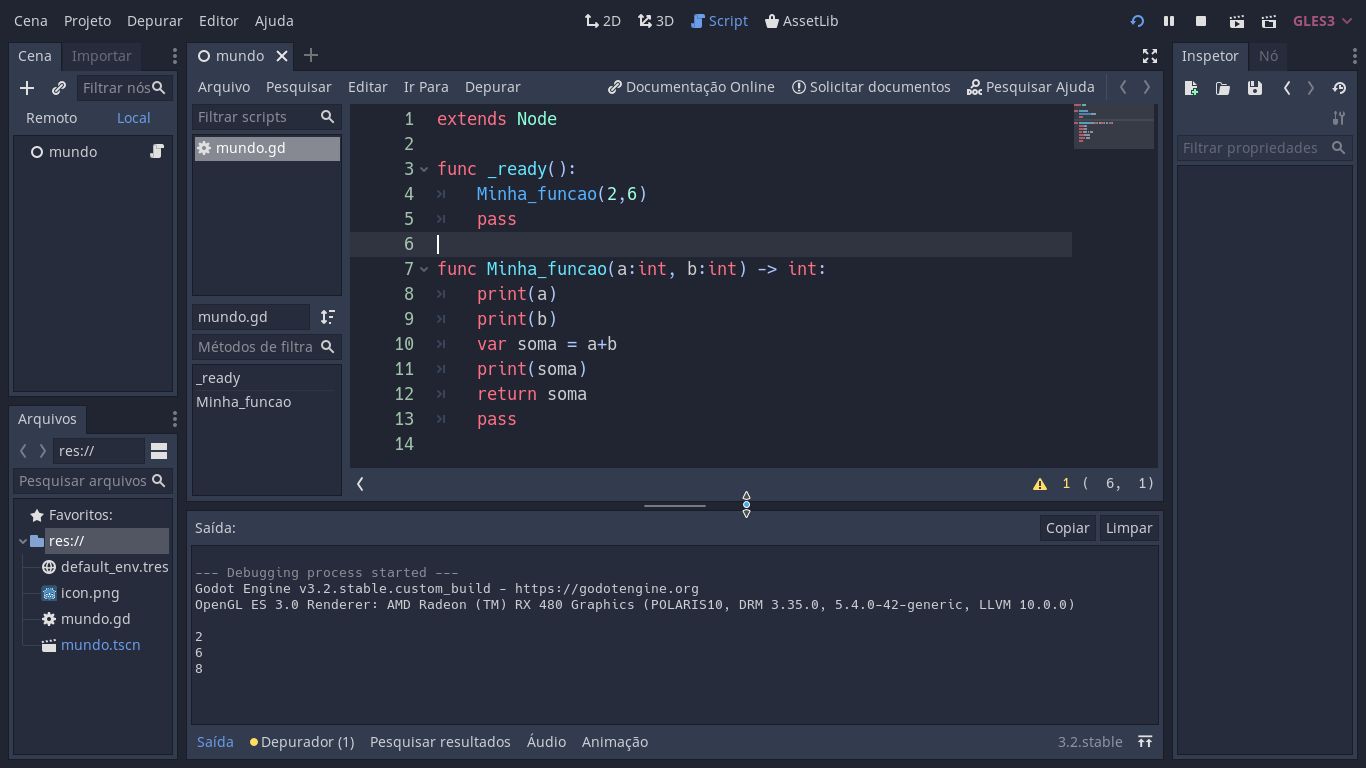
Task: Open the Cena menu
Action: pos(31,21)
